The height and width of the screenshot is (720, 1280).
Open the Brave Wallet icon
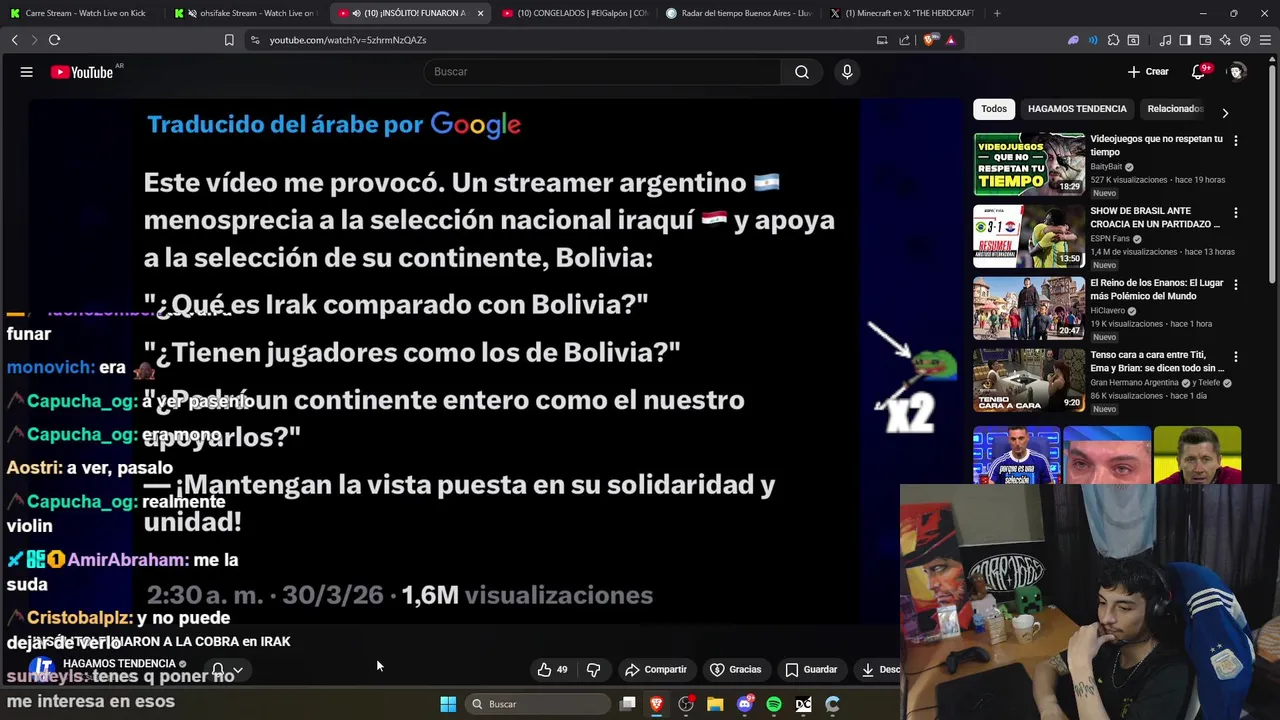click(1205, 40)
